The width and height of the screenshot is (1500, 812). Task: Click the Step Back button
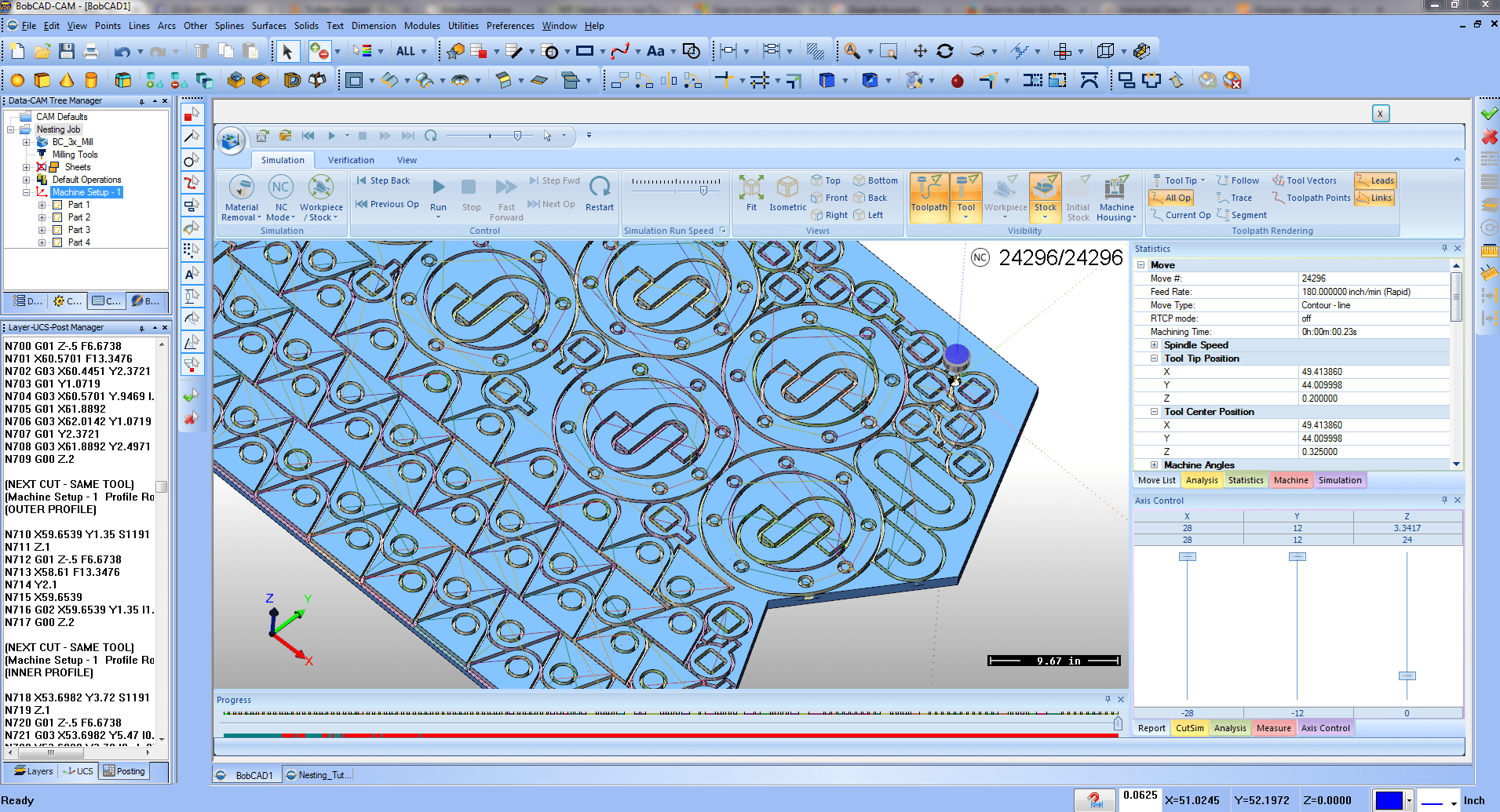point(385,180)
